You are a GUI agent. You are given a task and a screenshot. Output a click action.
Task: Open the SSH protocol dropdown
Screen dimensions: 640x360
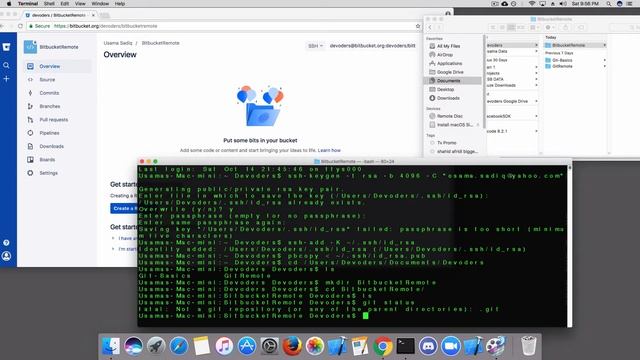point(316,46)
